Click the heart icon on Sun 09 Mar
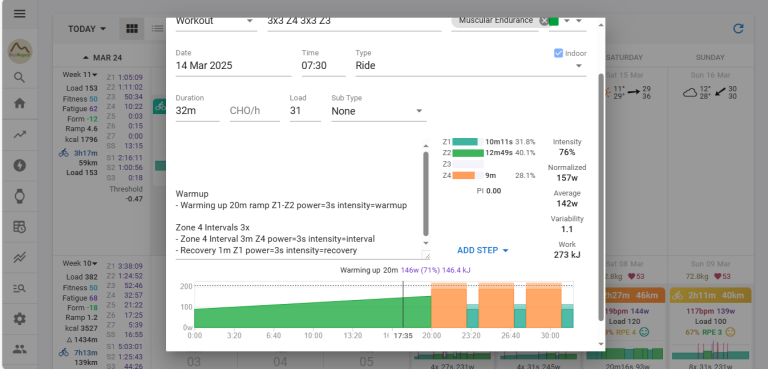This screenshot has width=768, height=369. pos(718,276)
